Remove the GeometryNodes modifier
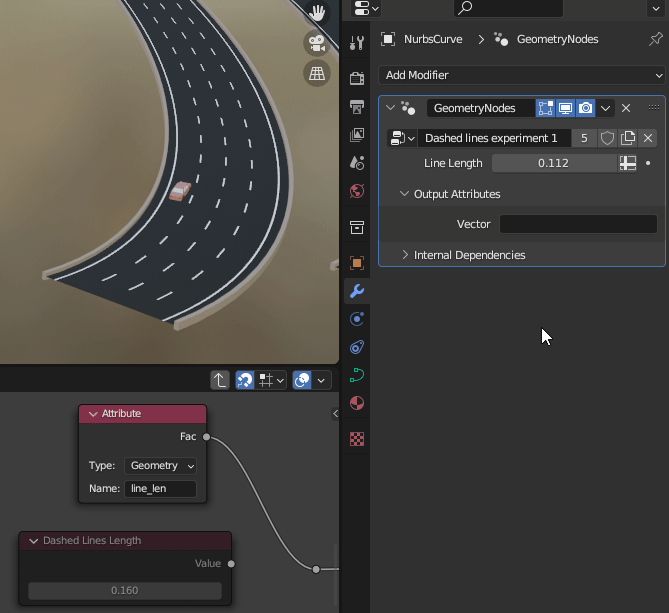The image size is (669, 613). tap(625, 108)
